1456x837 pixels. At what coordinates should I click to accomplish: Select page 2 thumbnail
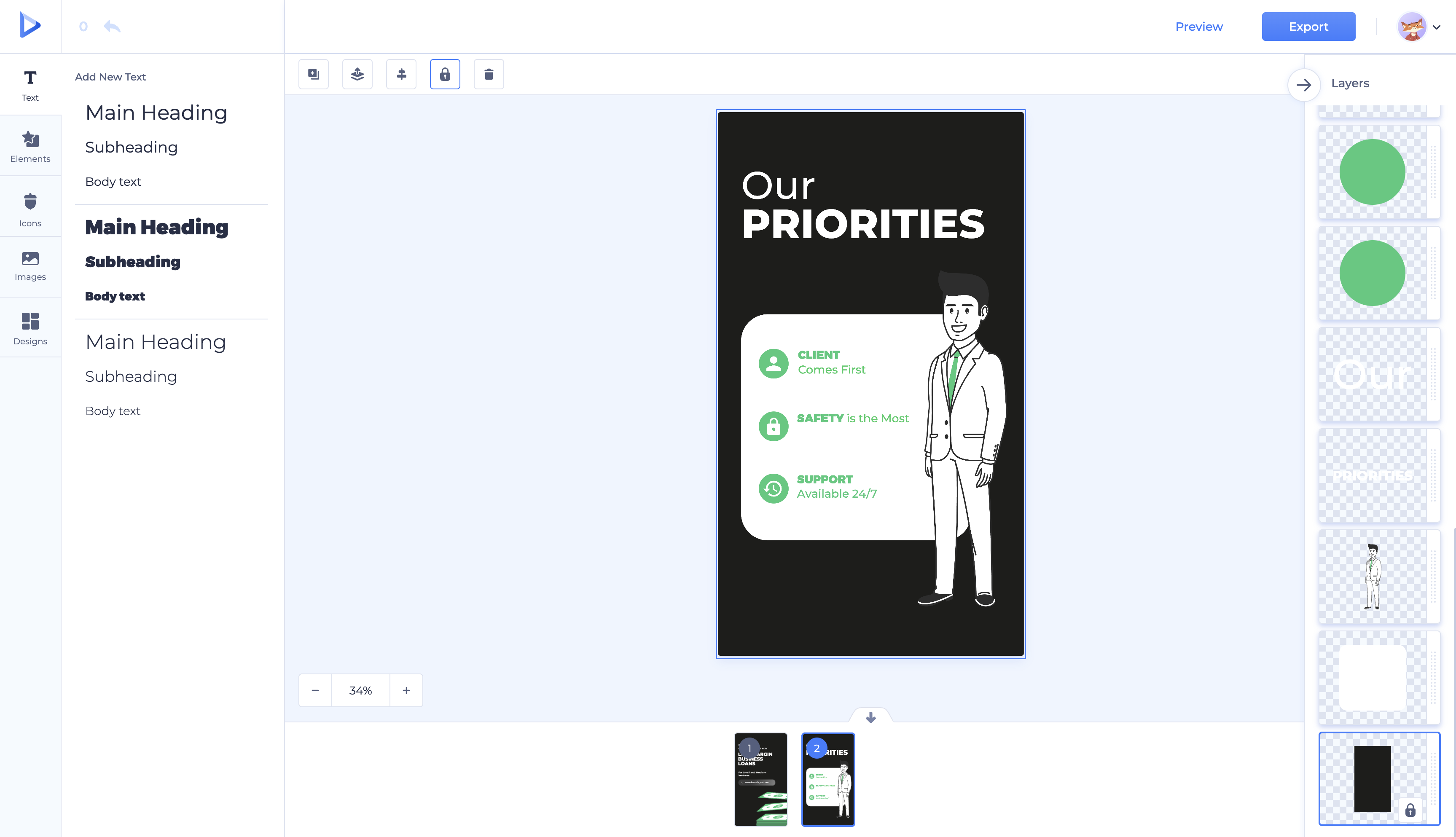(x=828, y=780)
